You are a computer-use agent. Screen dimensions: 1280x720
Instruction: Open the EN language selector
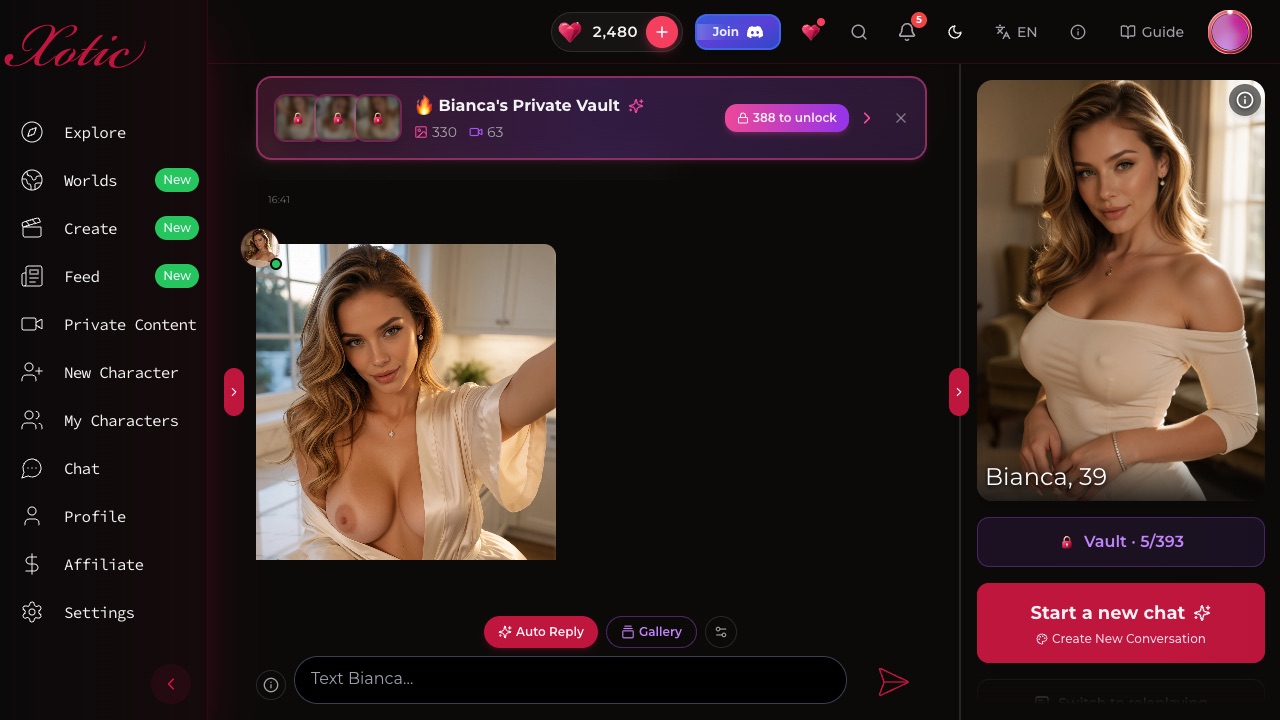click(1016, 32)
